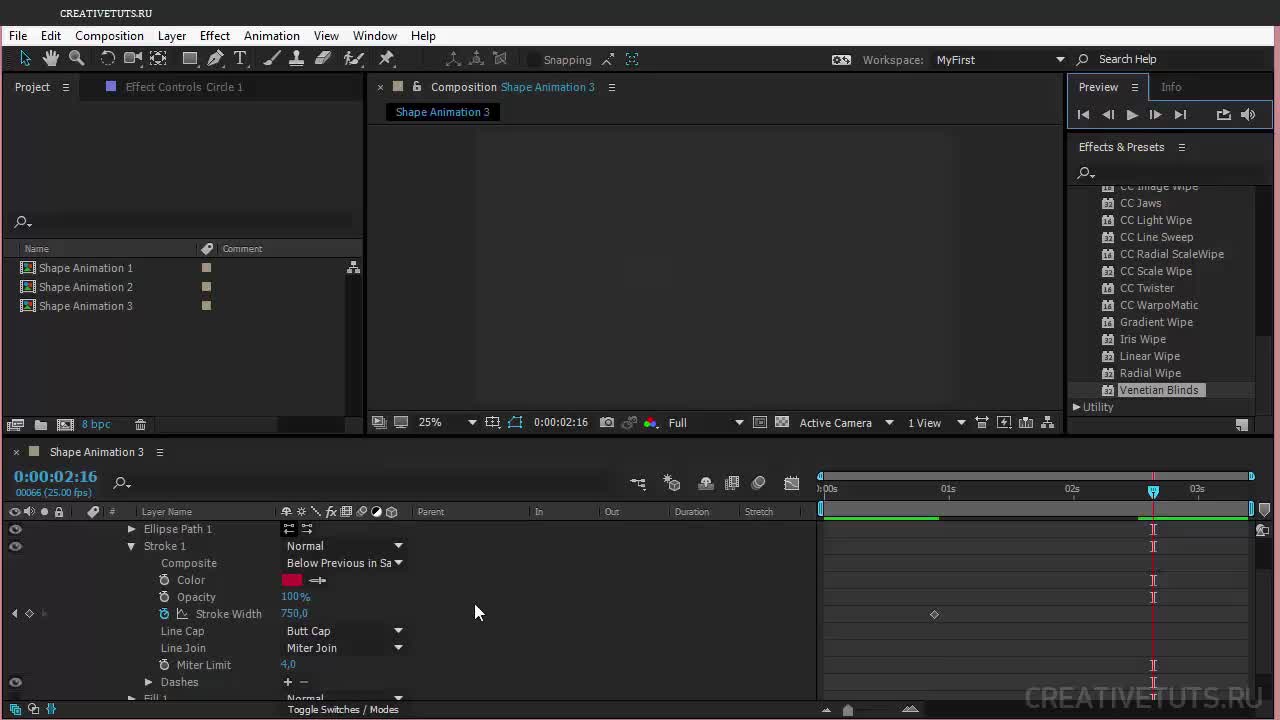
Task: Hide Dashes with its eye icon
Action: [15, 682]
